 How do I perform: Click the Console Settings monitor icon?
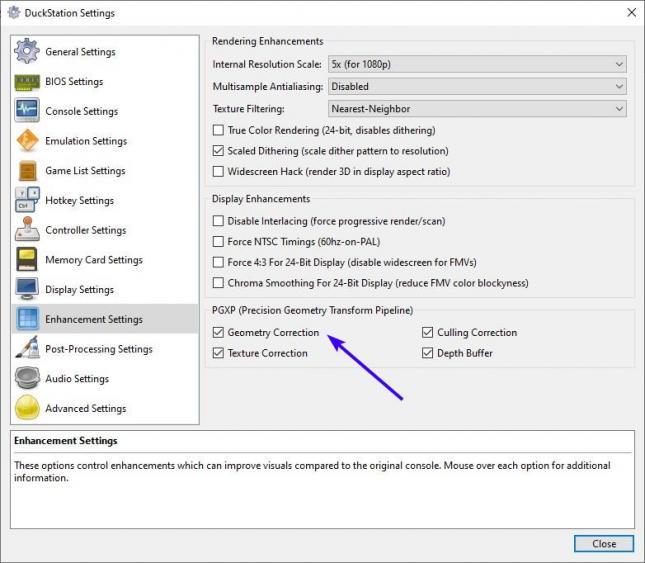(x=27, y=111)
